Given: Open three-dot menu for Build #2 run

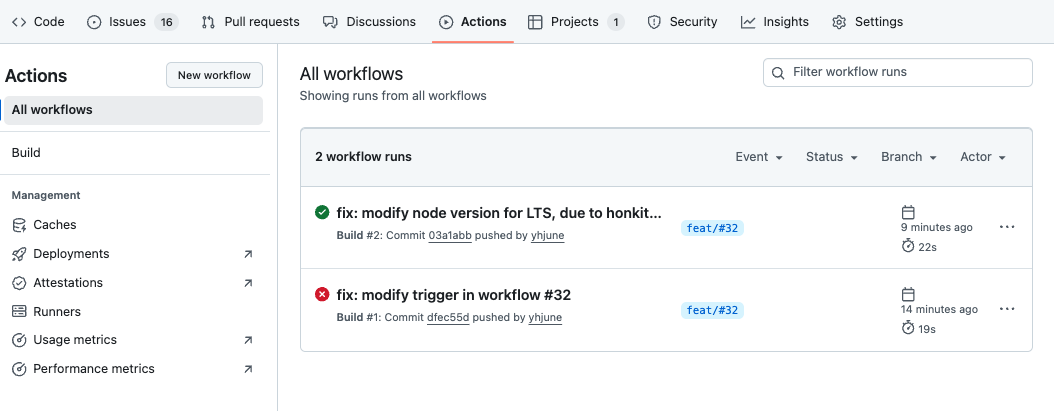Looking at the screenshot, I should pyautogui.click(x=1007, y=227).
